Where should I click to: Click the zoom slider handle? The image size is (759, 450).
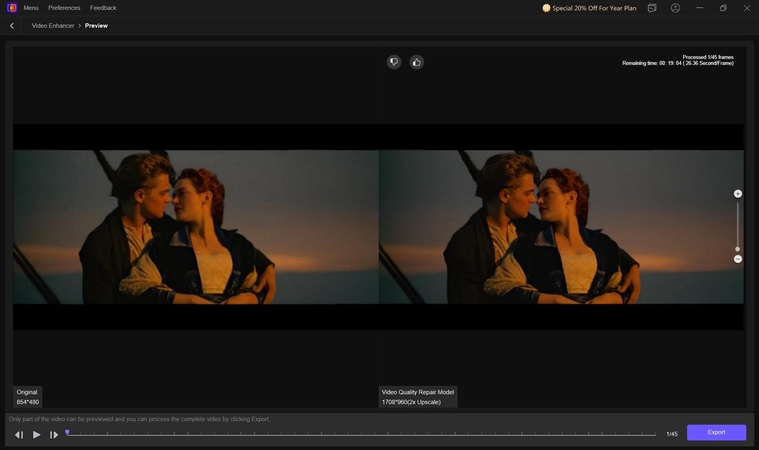pyautogui.click(x=738, y=249)
